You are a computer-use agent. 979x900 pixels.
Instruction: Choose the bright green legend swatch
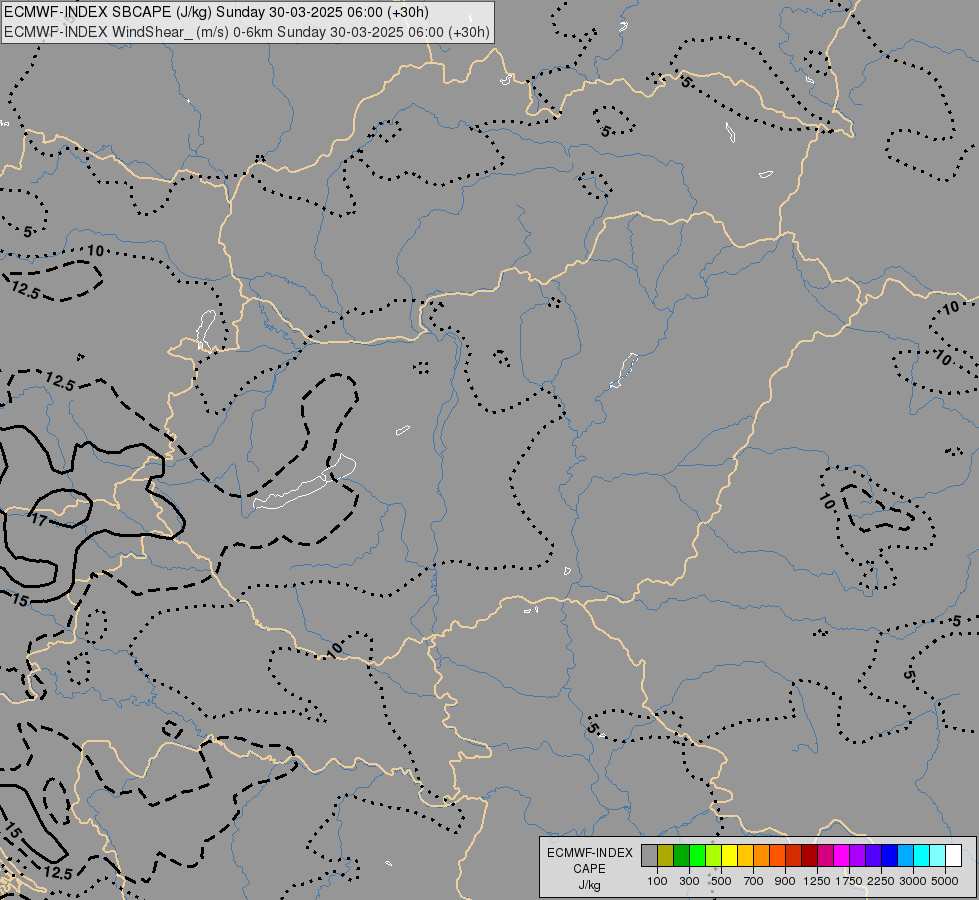point(698,855)
